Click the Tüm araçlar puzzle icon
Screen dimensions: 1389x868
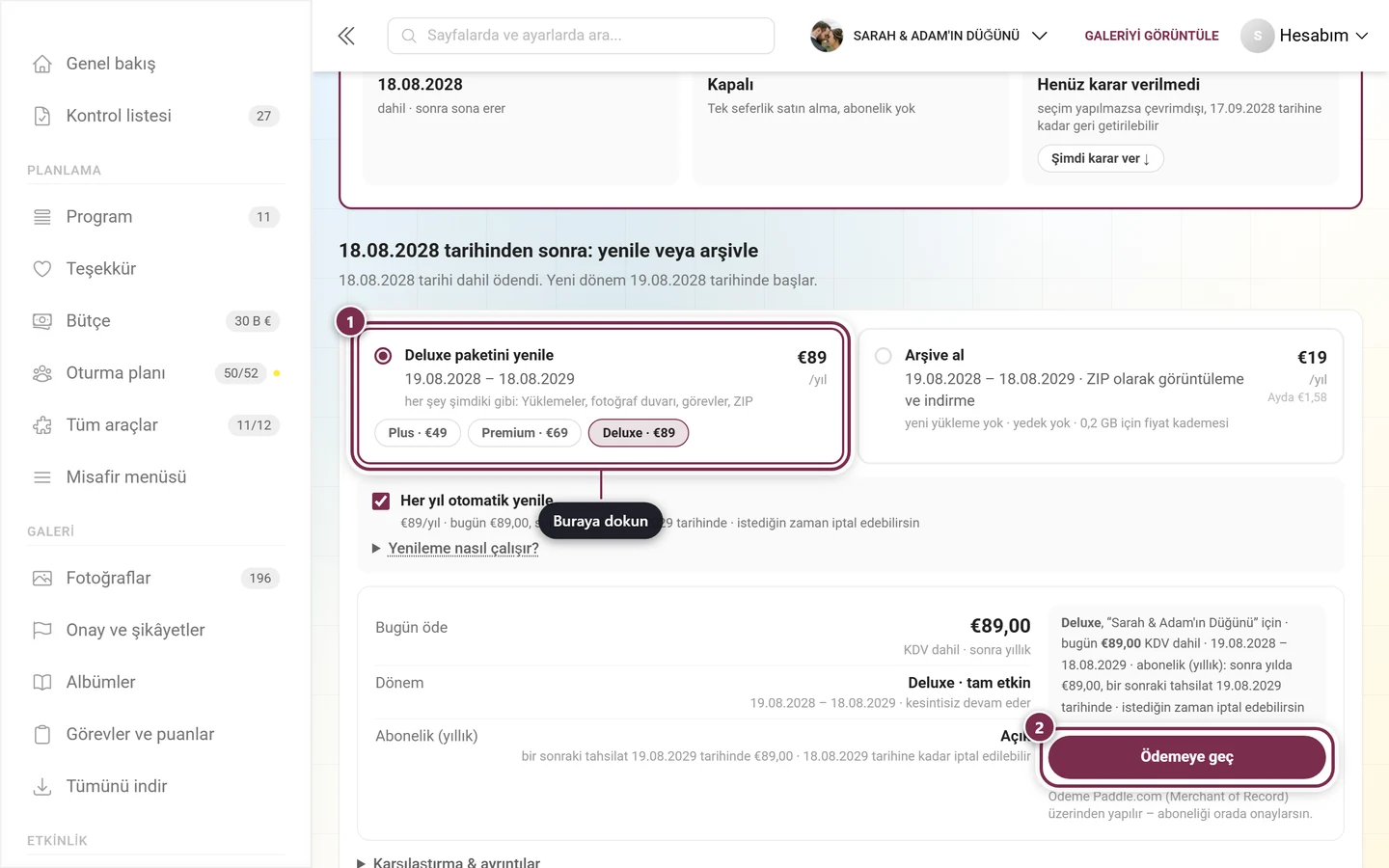tap(42, 425)
